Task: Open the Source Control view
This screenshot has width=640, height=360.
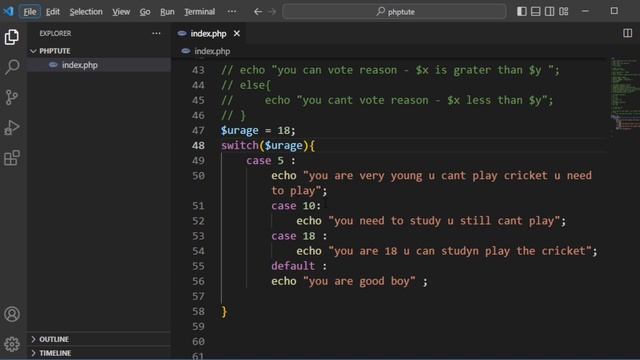Action: click(x=12, y=97)
